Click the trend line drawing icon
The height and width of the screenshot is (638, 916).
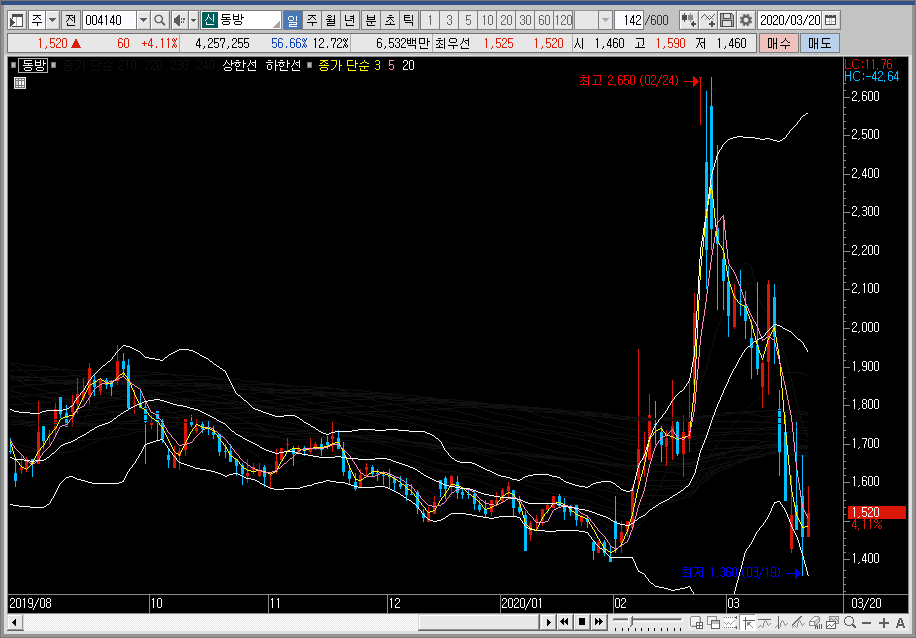tap(765, 622)
